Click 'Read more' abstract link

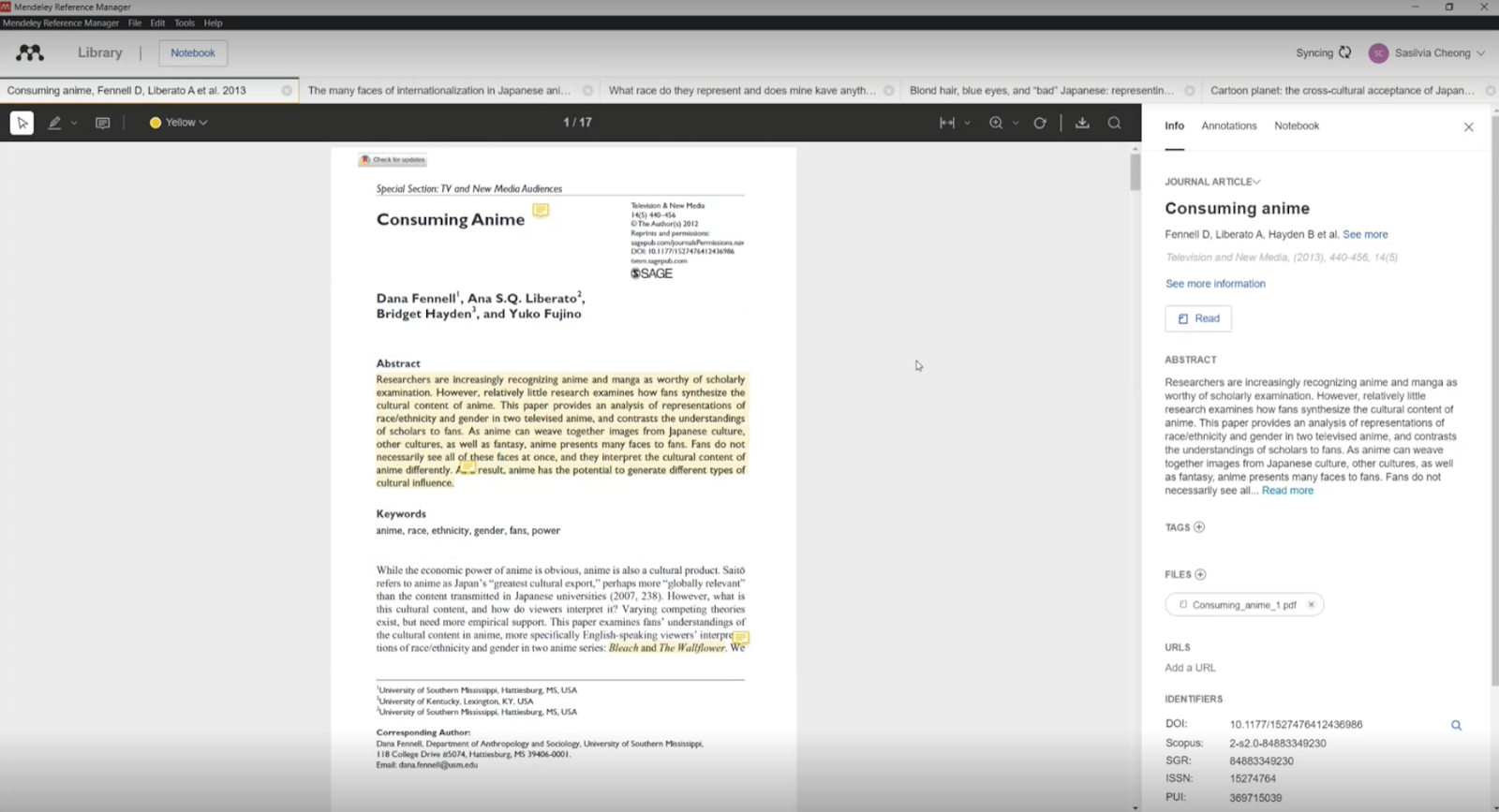pyautogui.click(x=1287, y=491)
